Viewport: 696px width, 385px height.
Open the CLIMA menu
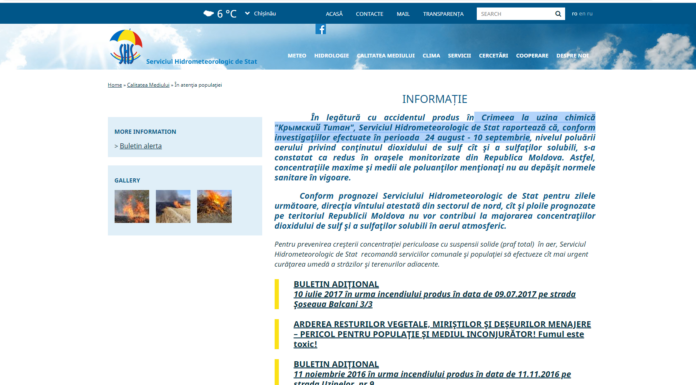431,56
